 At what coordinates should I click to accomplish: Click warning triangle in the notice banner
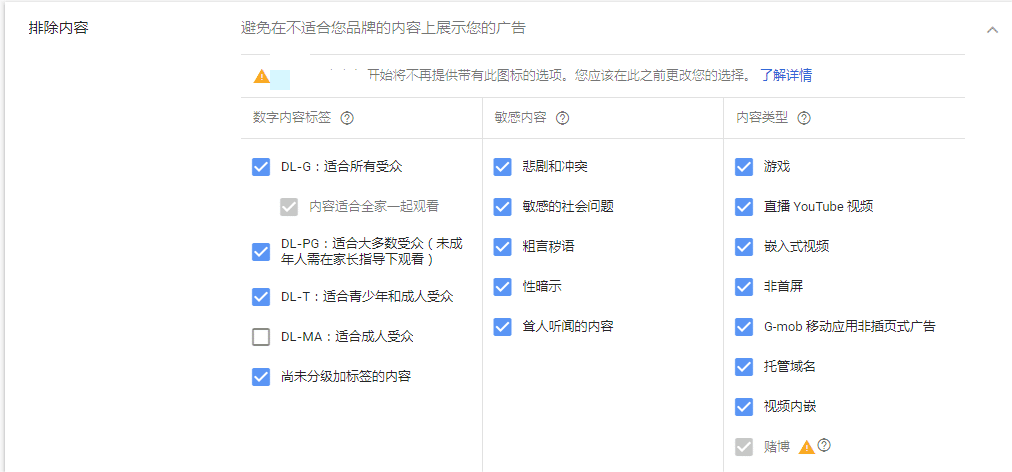(x=261, y=76)
